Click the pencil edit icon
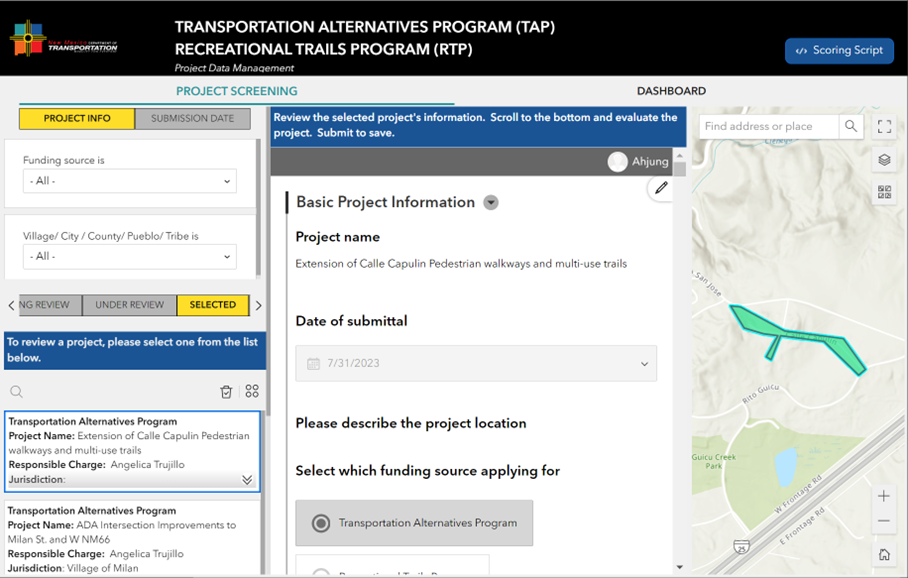This screenshot has width=908, height=578. 660,188
